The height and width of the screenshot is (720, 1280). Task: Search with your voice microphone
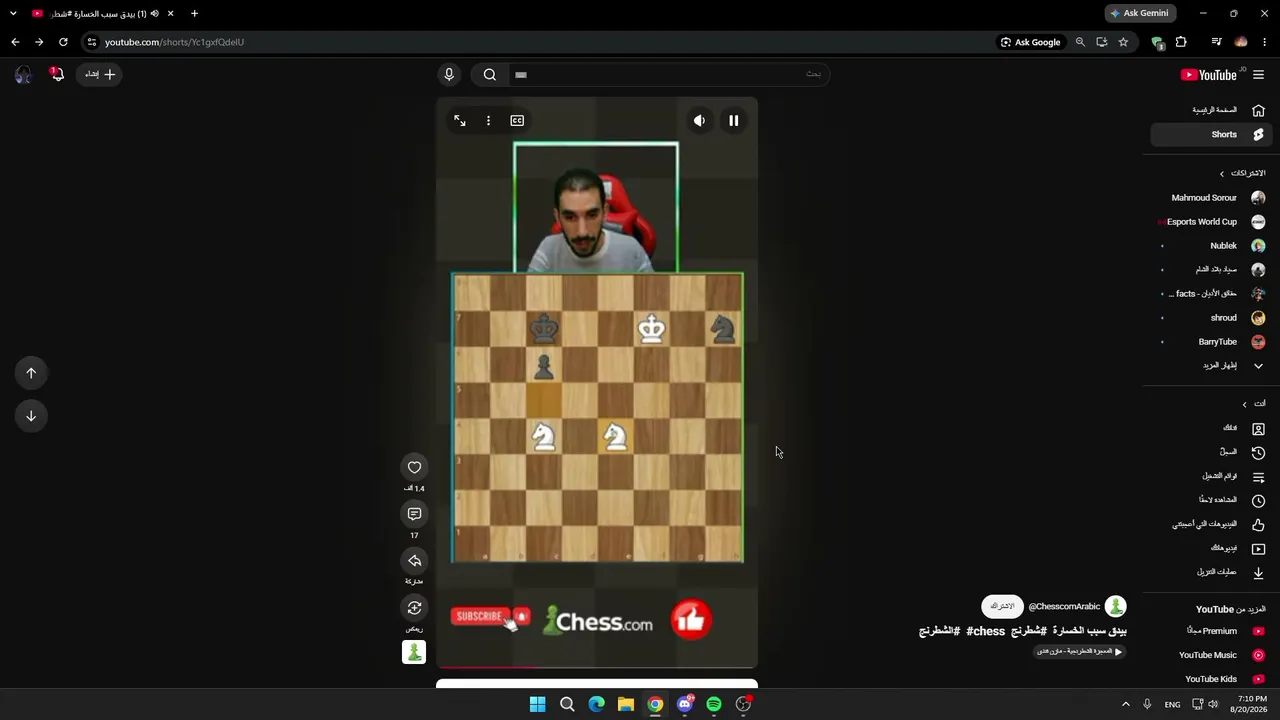pyautogui.click(x=449, y=74)
